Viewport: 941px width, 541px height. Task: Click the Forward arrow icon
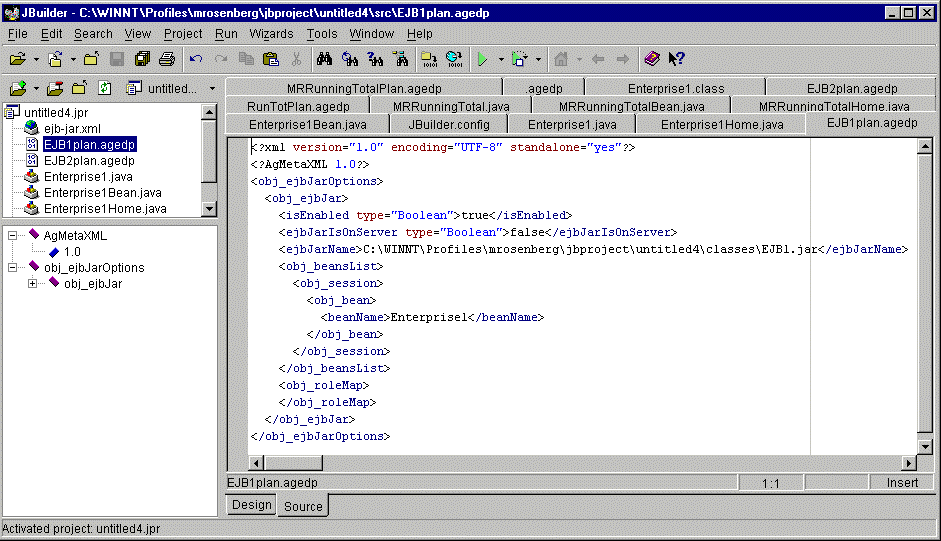(x=623, y=59)
